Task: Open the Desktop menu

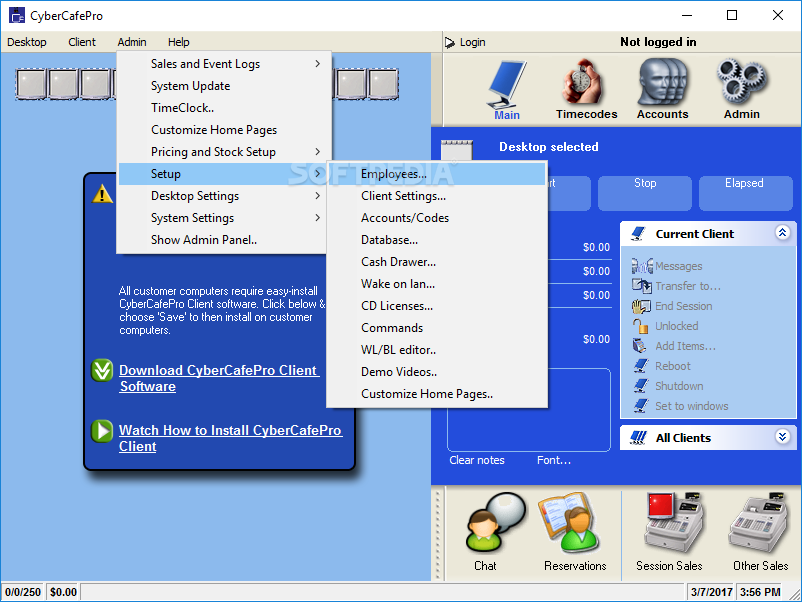Action: pyautogui.click(x=27, y=42)
